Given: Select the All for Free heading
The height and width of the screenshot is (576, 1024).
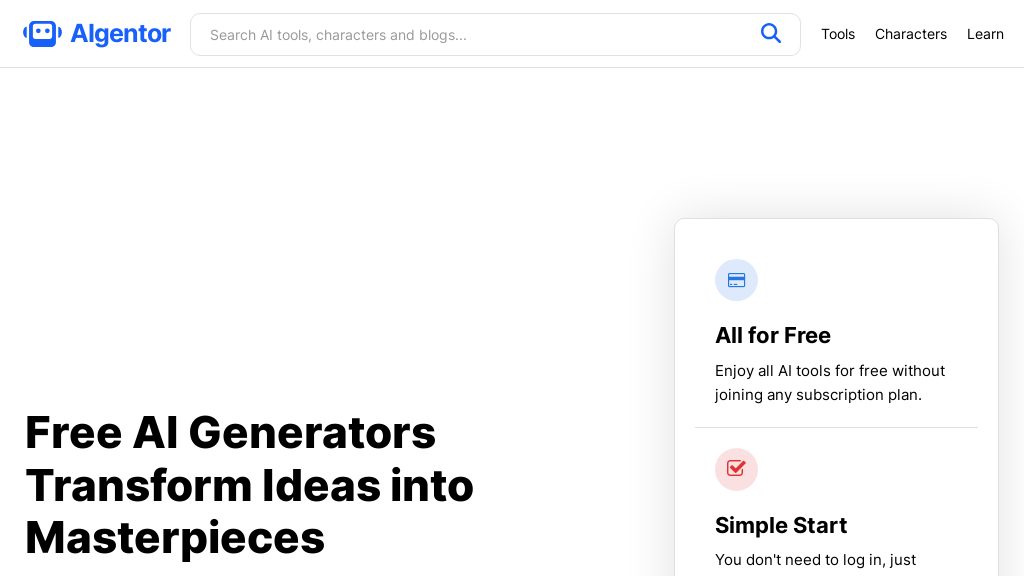Looking at the screenshot, I should click(x=773, y=335).
